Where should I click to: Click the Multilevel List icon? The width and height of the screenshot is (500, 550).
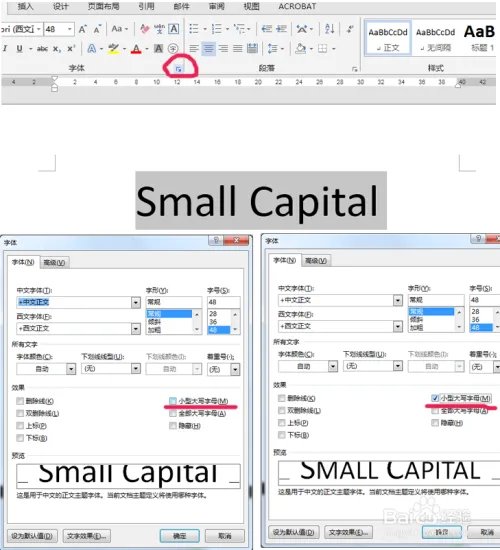point(239,29)
